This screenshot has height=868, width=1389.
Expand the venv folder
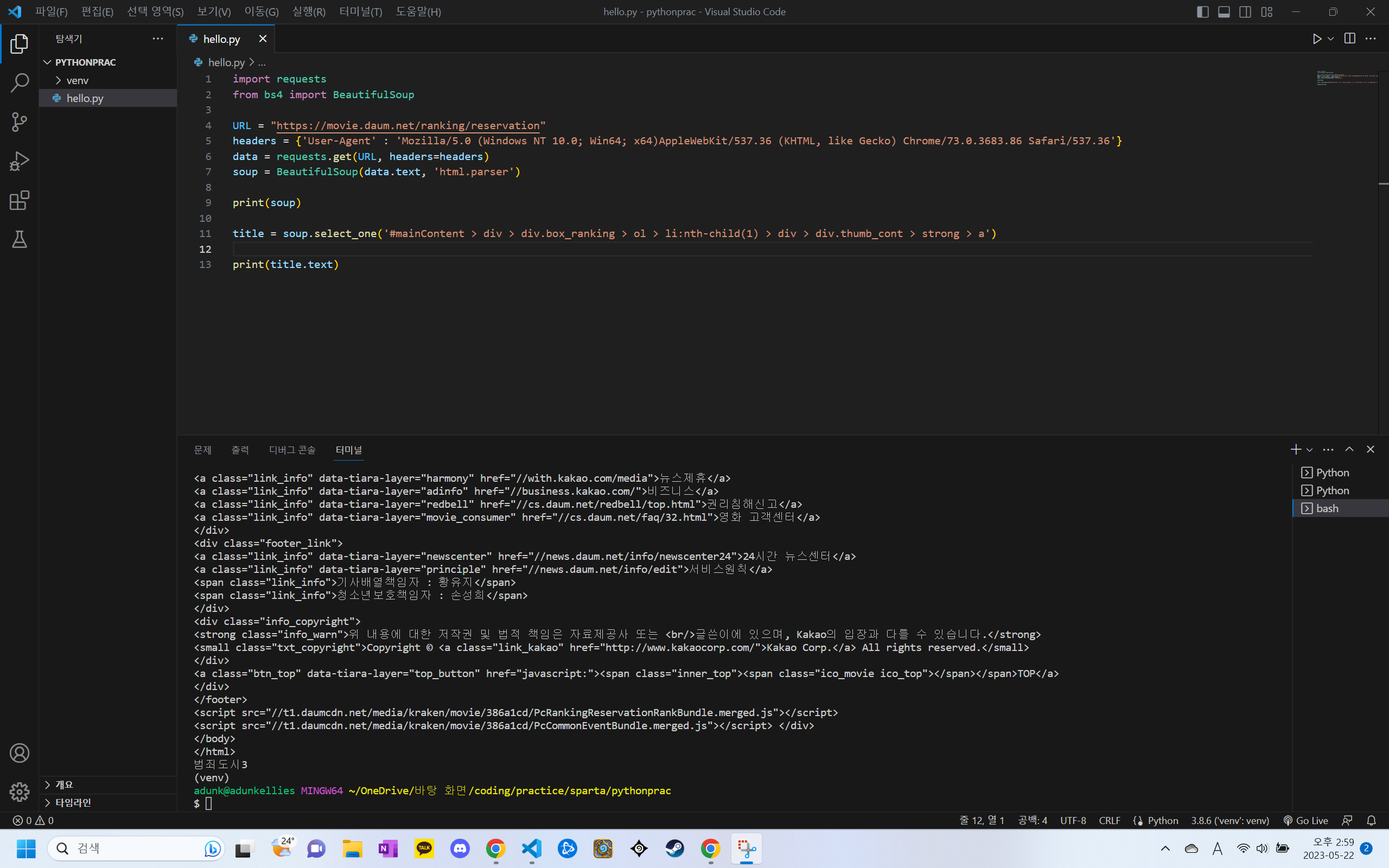(x=108, y=80)
